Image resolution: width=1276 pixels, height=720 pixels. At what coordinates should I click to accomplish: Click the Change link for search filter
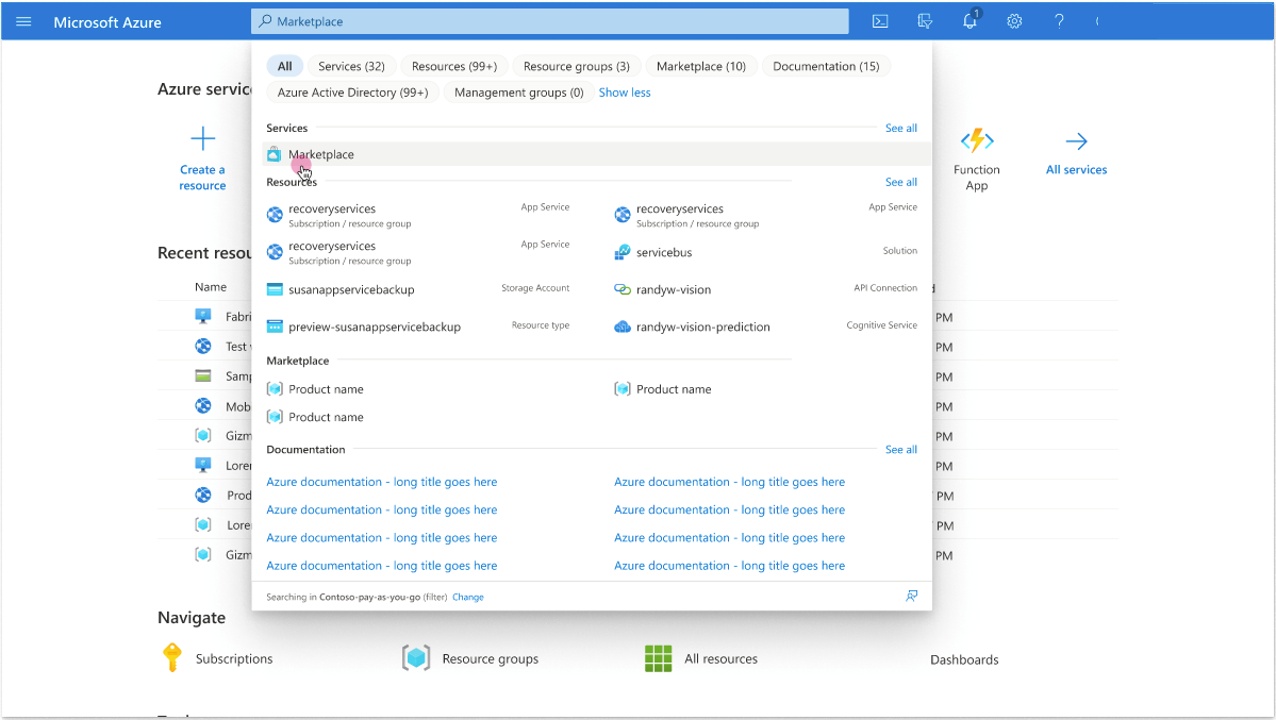coord(467,596)
